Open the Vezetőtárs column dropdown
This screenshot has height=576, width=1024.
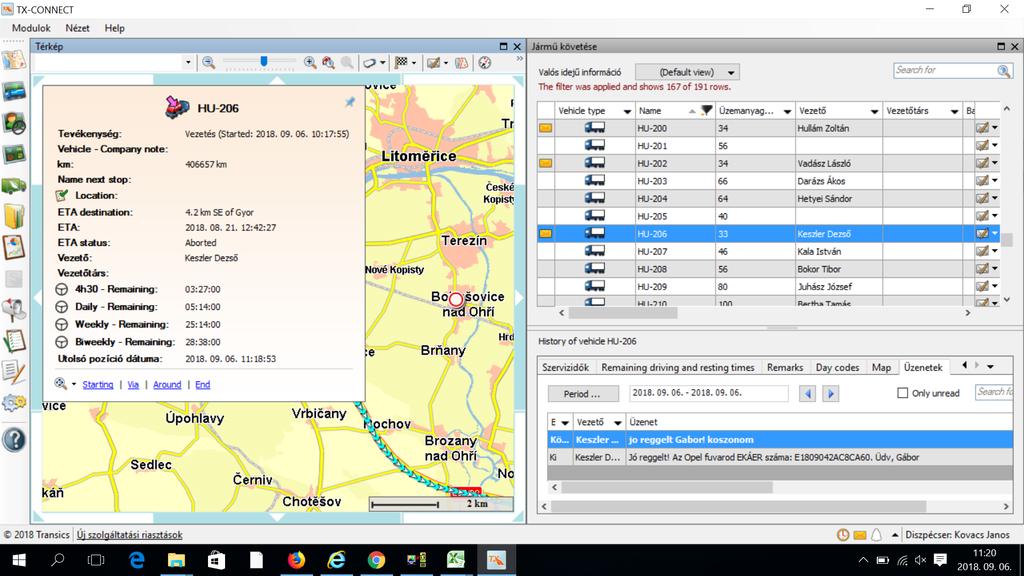point(954,111)
